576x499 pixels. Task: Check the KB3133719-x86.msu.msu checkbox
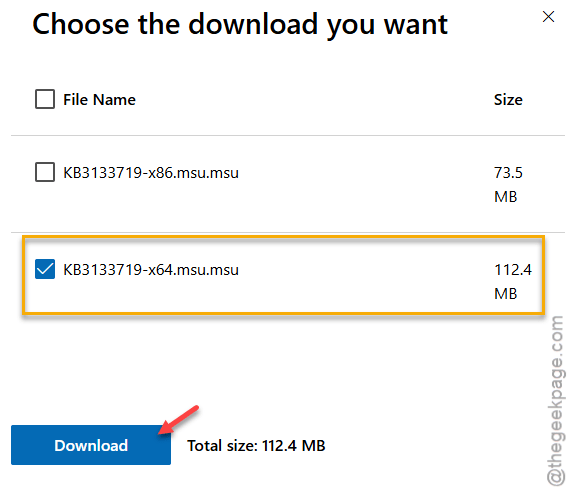coord(45,172)
